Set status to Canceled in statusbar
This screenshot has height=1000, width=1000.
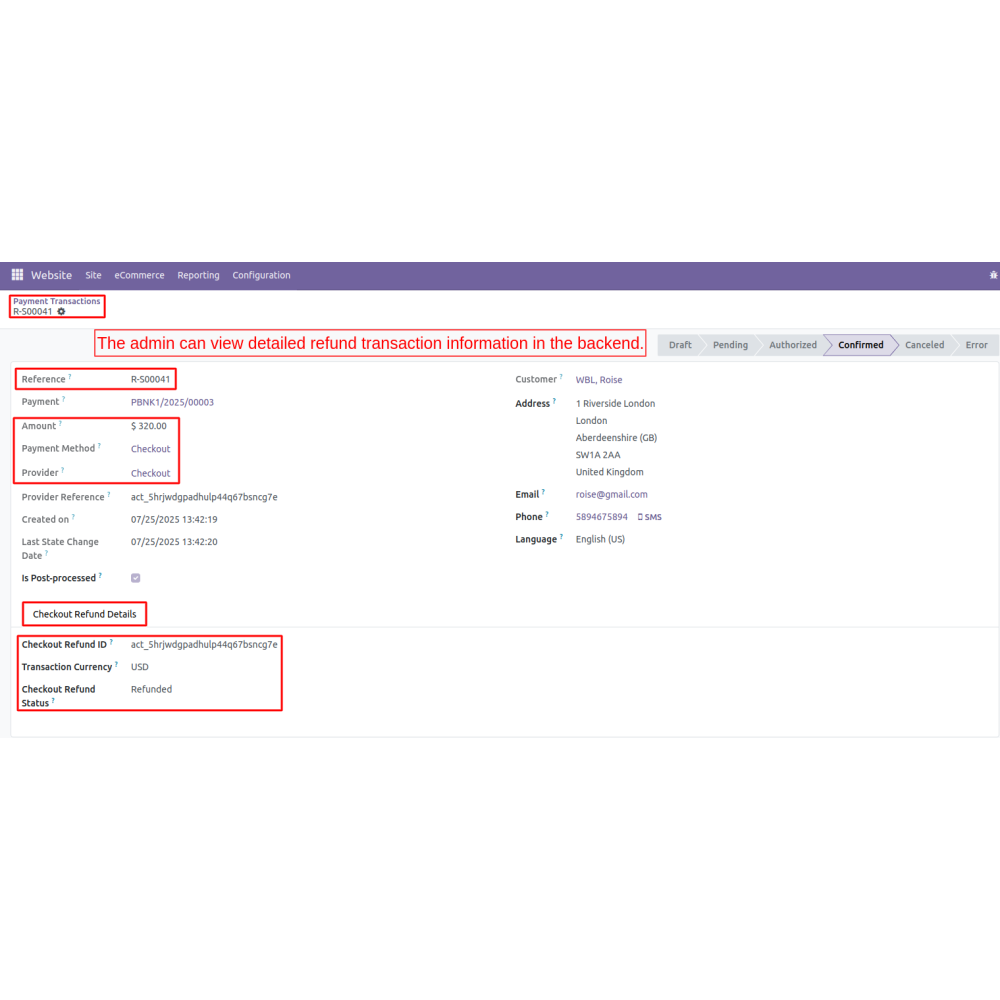(924, 345)
